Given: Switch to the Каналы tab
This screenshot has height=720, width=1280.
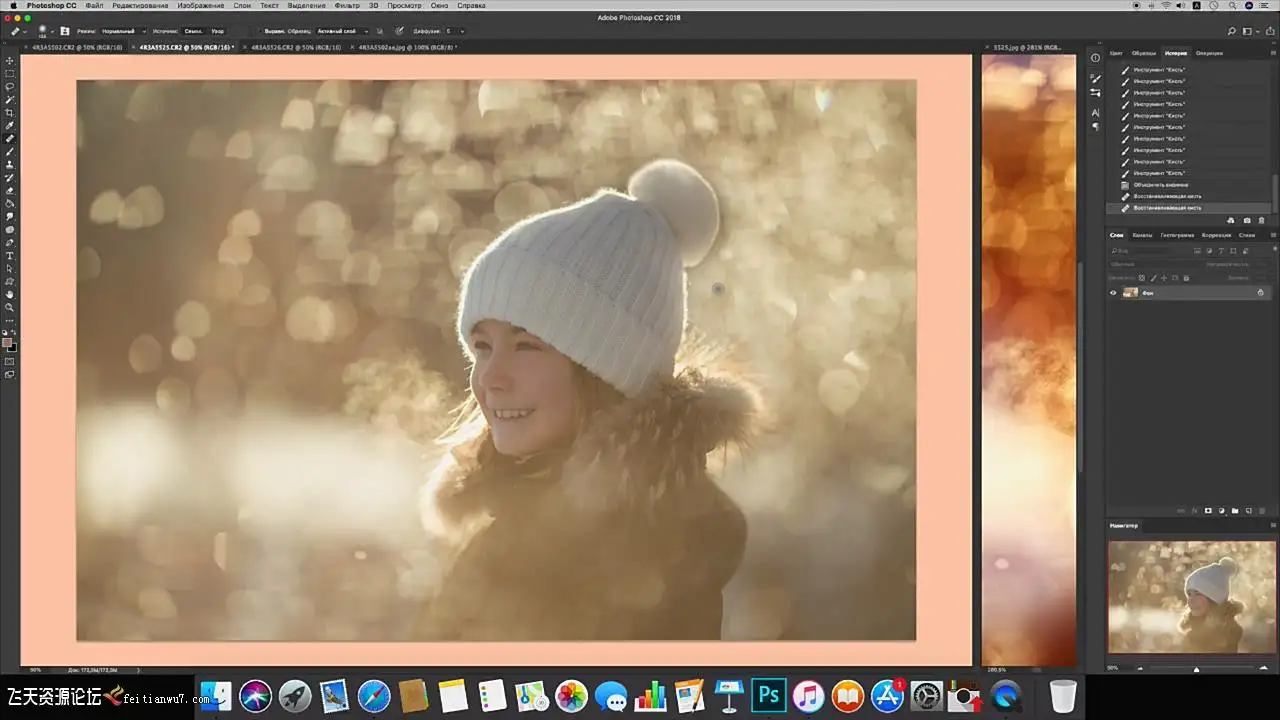Looking at the screenshot, I should 1142,235.
